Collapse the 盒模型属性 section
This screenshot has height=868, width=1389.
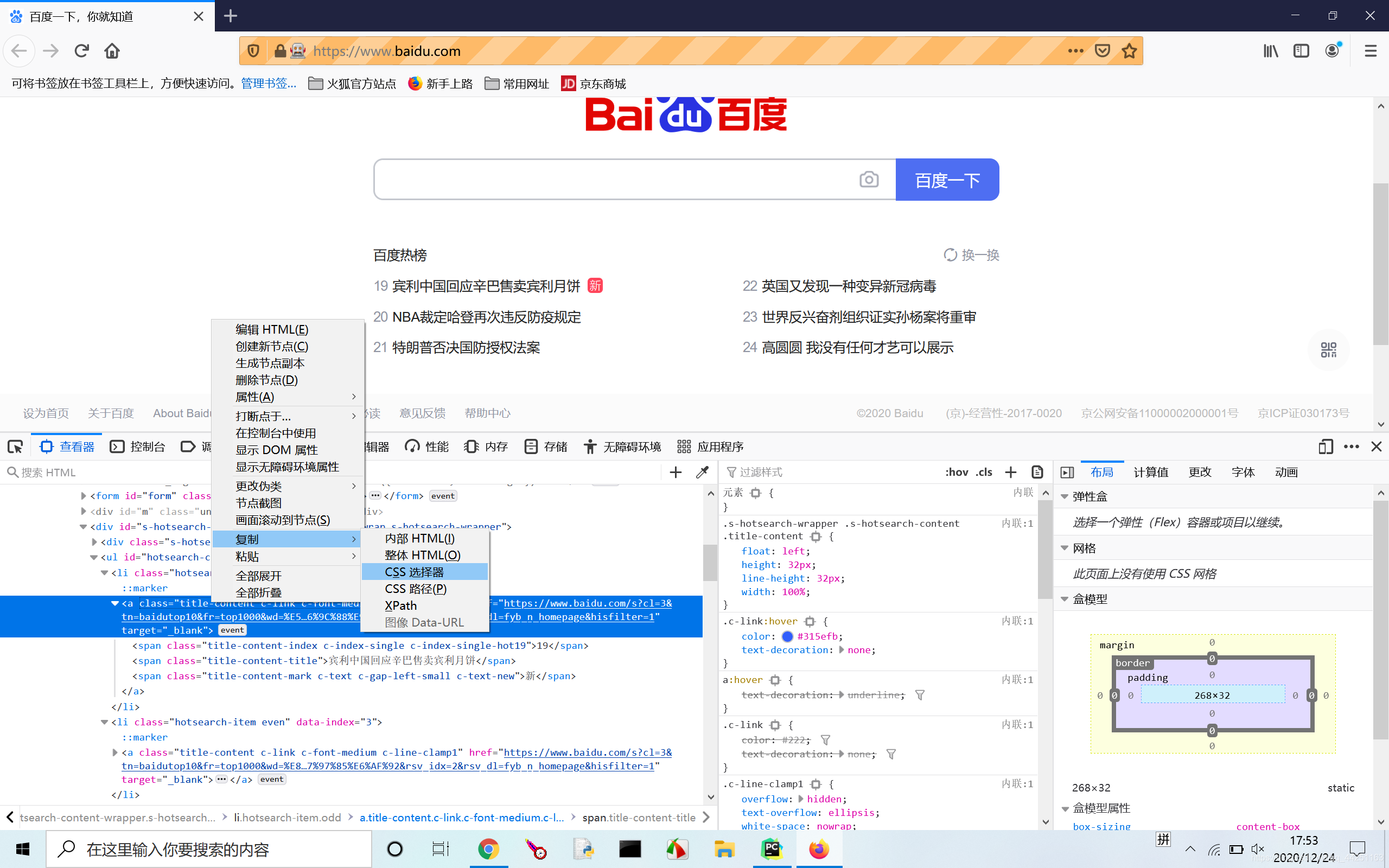(x=1065, y=809)
